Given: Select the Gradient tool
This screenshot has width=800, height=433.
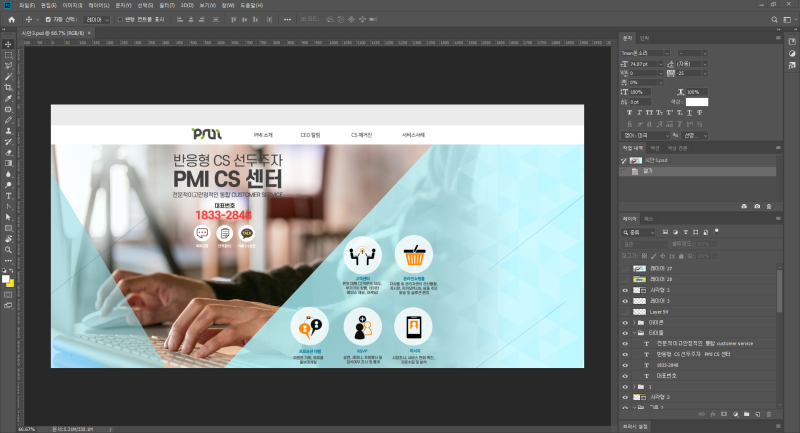Looking at the screenshot, I should coord(8,163).
